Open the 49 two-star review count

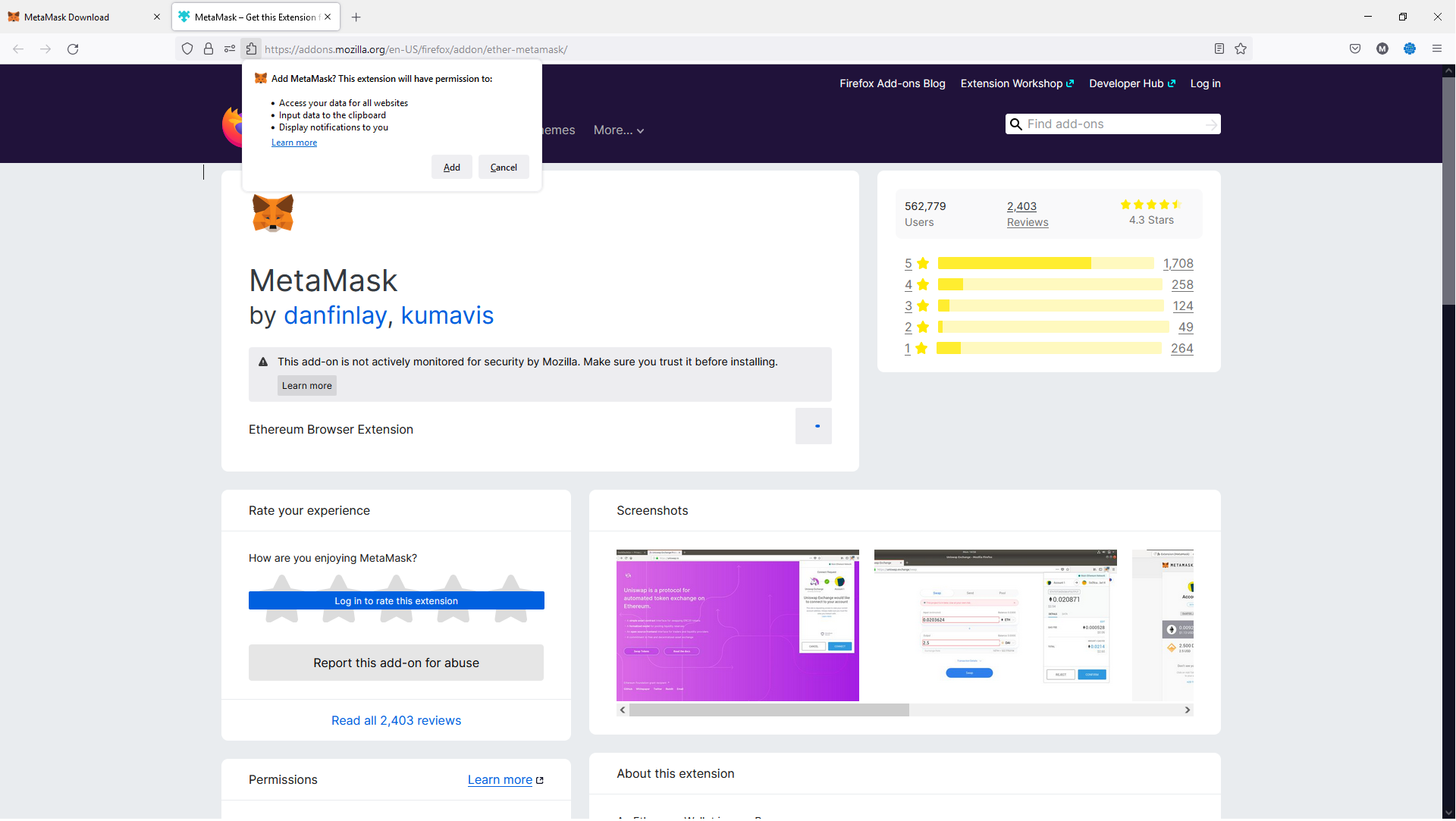click(1186, 327)
